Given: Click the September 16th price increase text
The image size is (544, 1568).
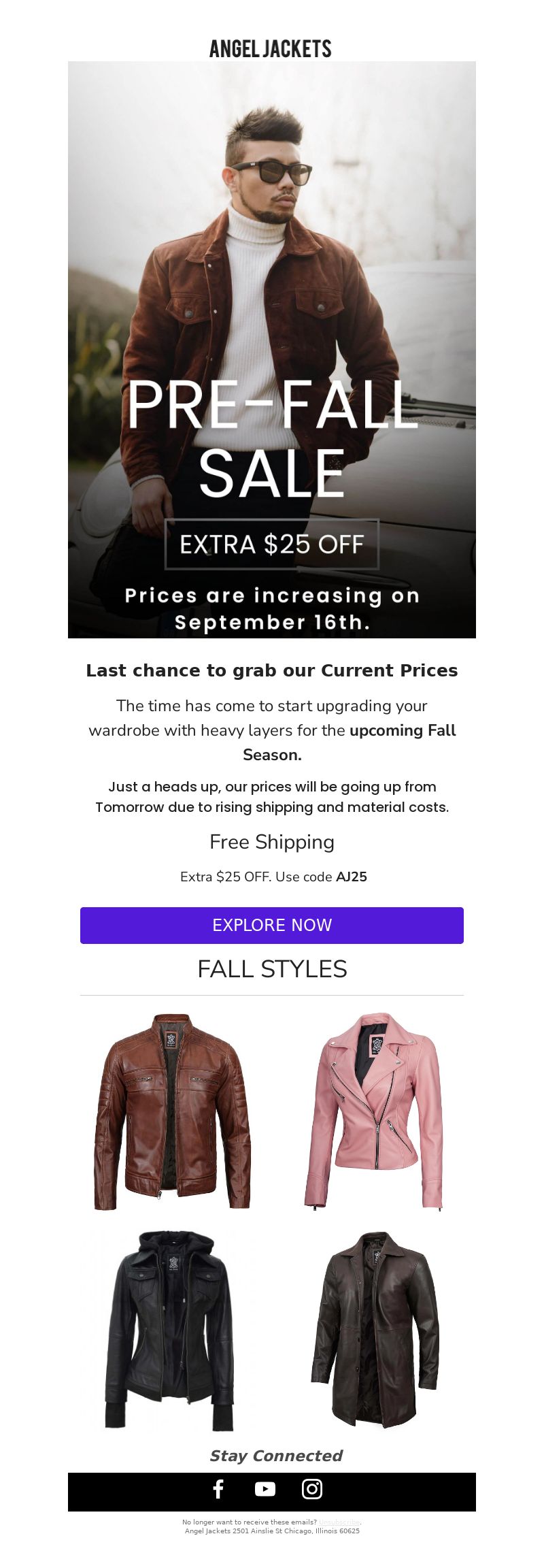Looking at the screenshot, I should (272, 608).
